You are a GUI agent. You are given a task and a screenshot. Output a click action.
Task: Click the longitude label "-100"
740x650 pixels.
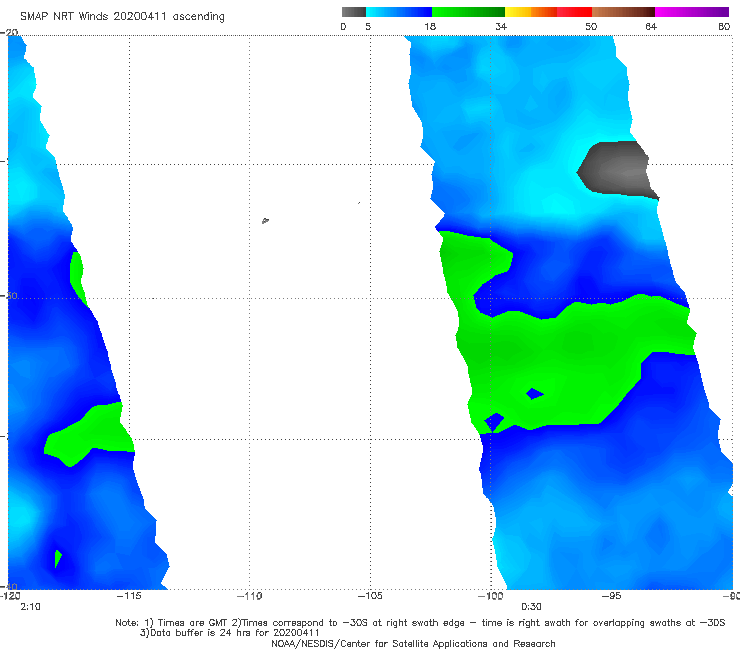pos(491,596)
